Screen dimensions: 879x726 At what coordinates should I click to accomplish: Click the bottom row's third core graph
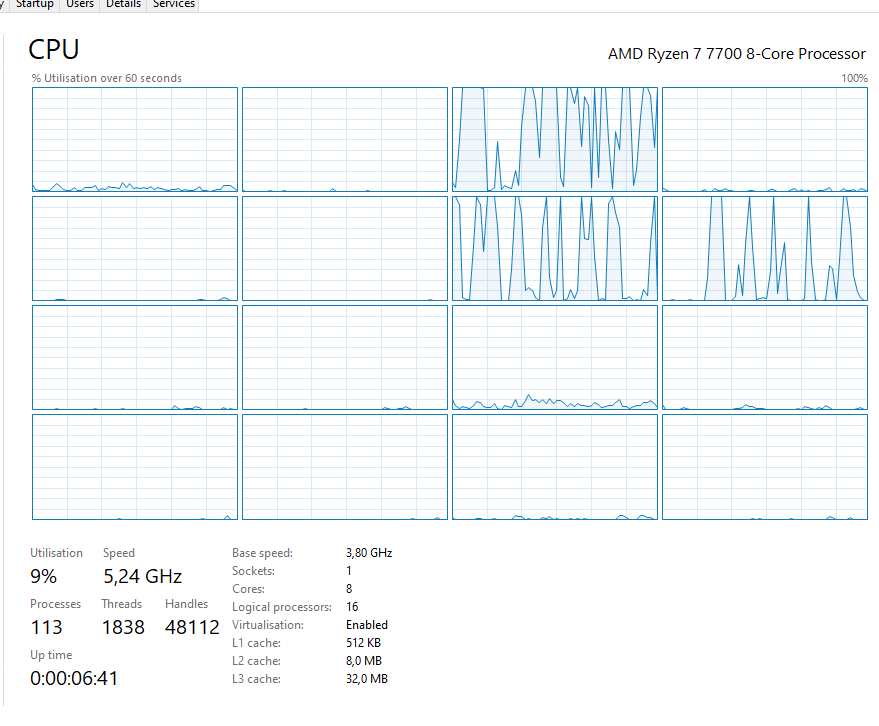pos(554,467)
